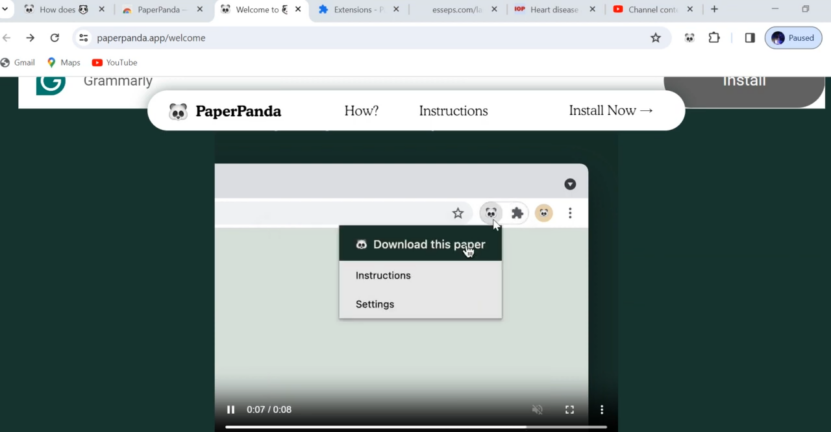This screenshot has height=432, width=831.
Task: Open the video more options menu
Action: [602, 410]
